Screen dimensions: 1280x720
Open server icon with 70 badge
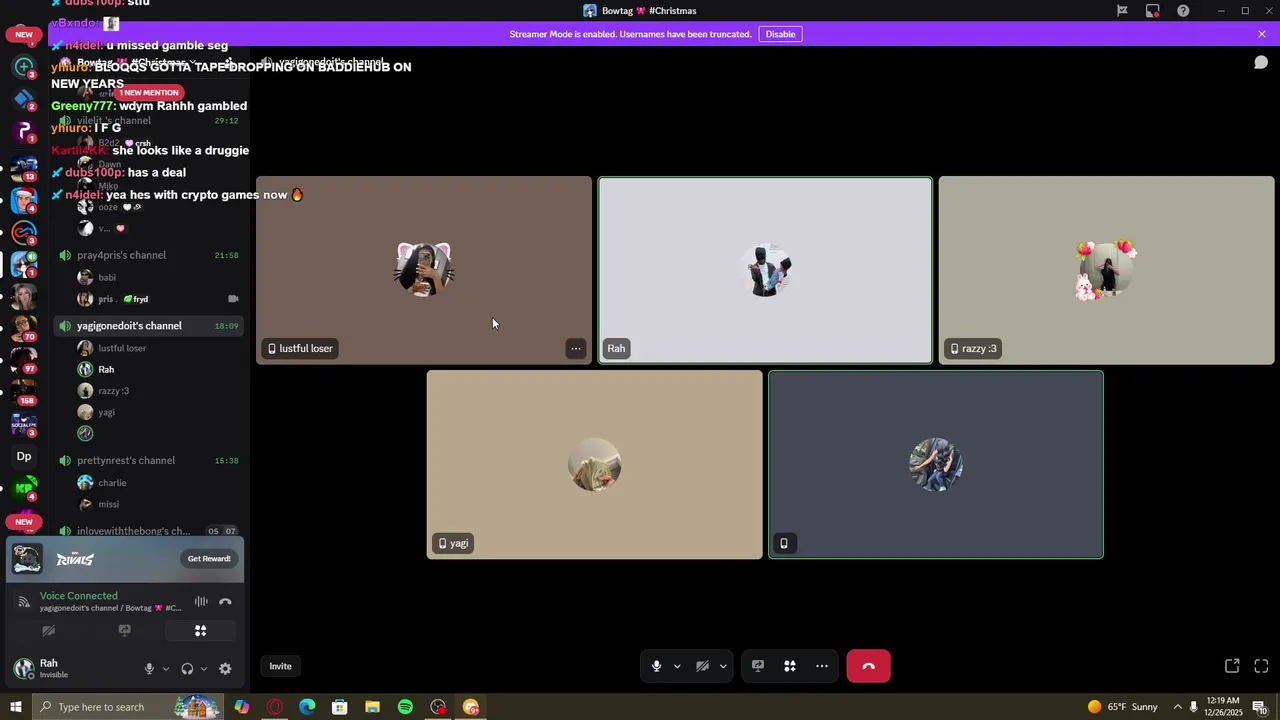point(24,326)
